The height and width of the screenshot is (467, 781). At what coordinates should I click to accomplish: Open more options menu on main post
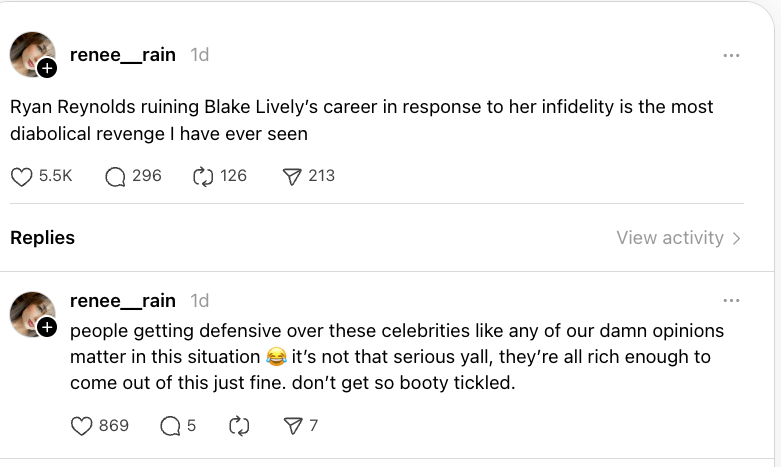731,56
